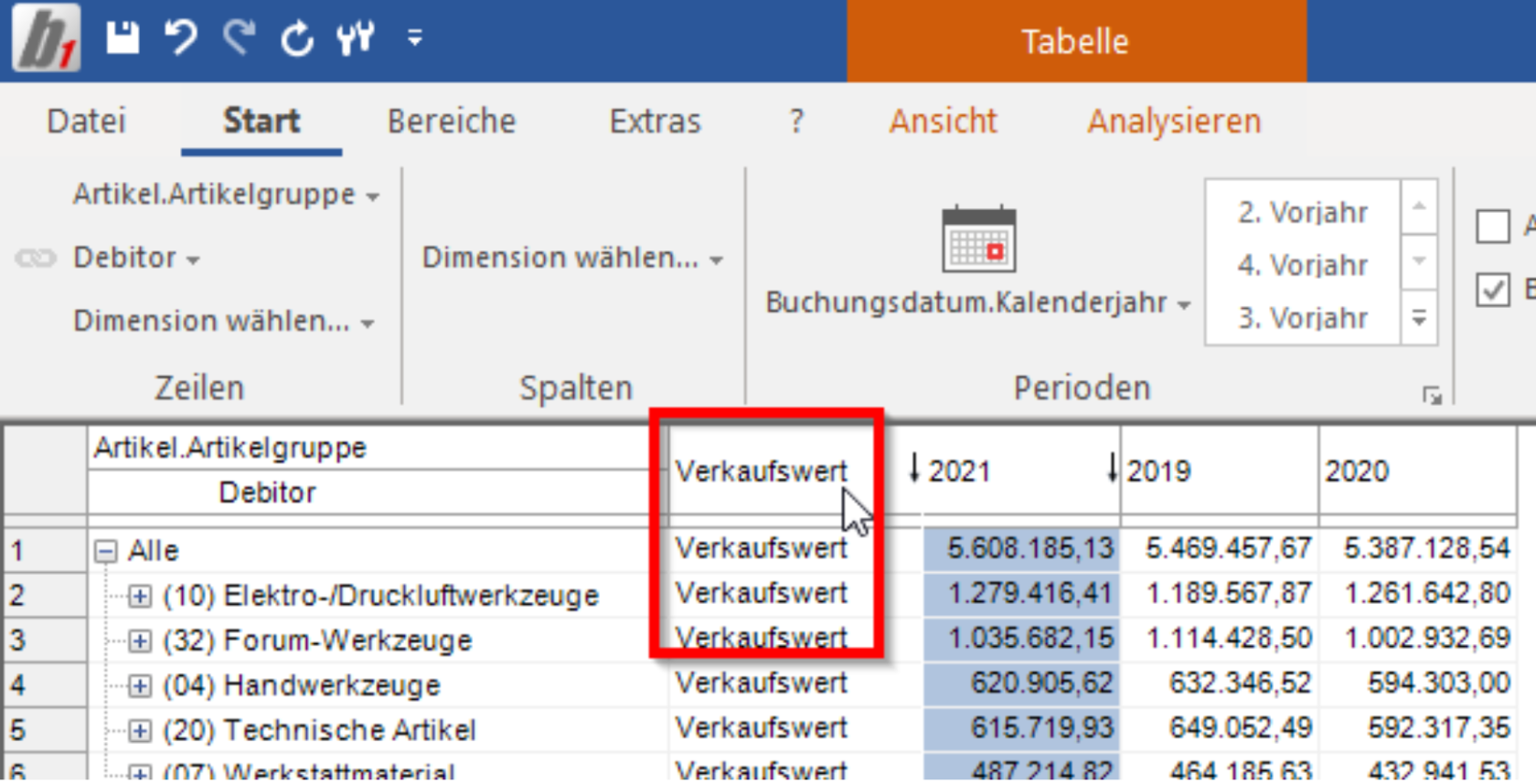Undo the last action
Viewport: 1536px width, 784px height.
(180, 37)
